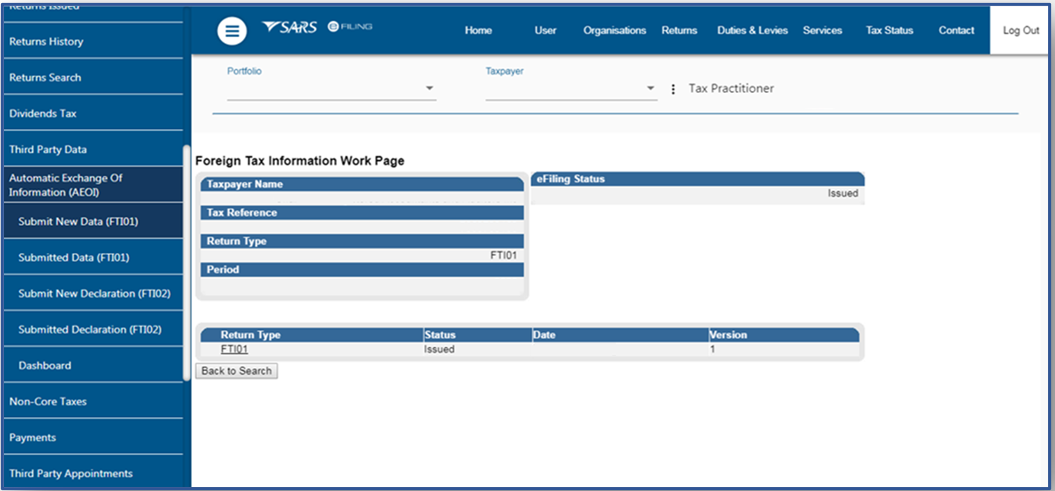Image resolution: width=1055 pixels, height=491 pixels.
Task: Select Submit New Data (FTI01)
Action: click(x=78, y=222)
